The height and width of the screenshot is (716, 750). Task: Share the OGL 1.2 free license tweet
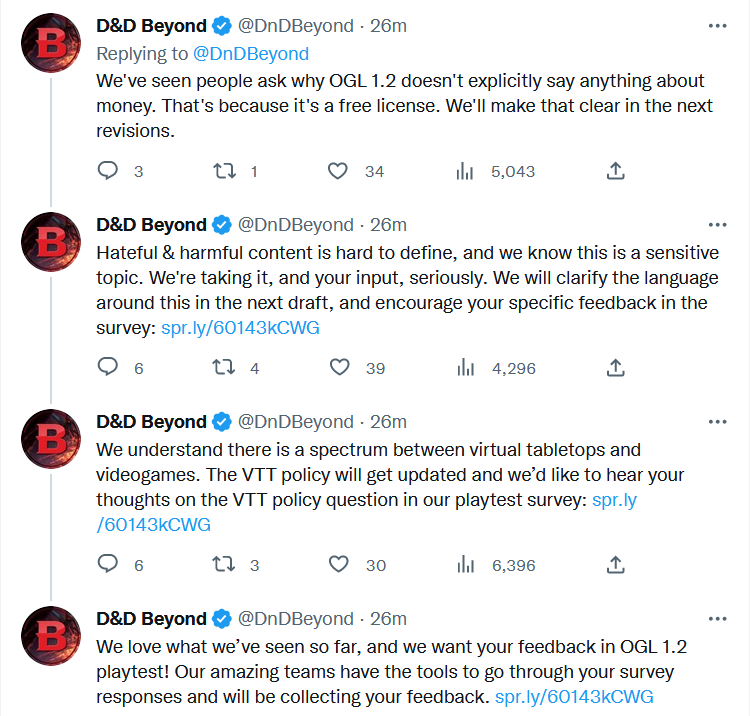(616, 171)
